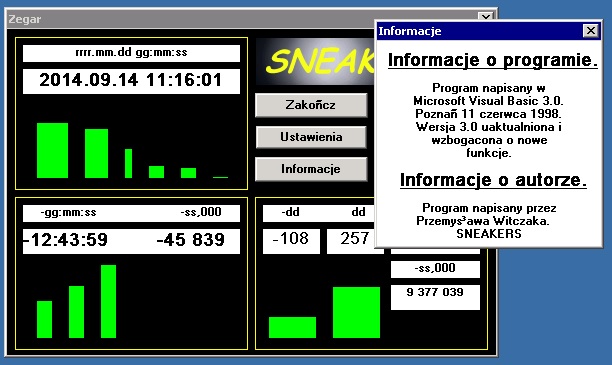Viewport: 612px width, 365px height.
Task: Click the short wide green bar under -dd
Action: pyautogui.click(x=292, y=327)
